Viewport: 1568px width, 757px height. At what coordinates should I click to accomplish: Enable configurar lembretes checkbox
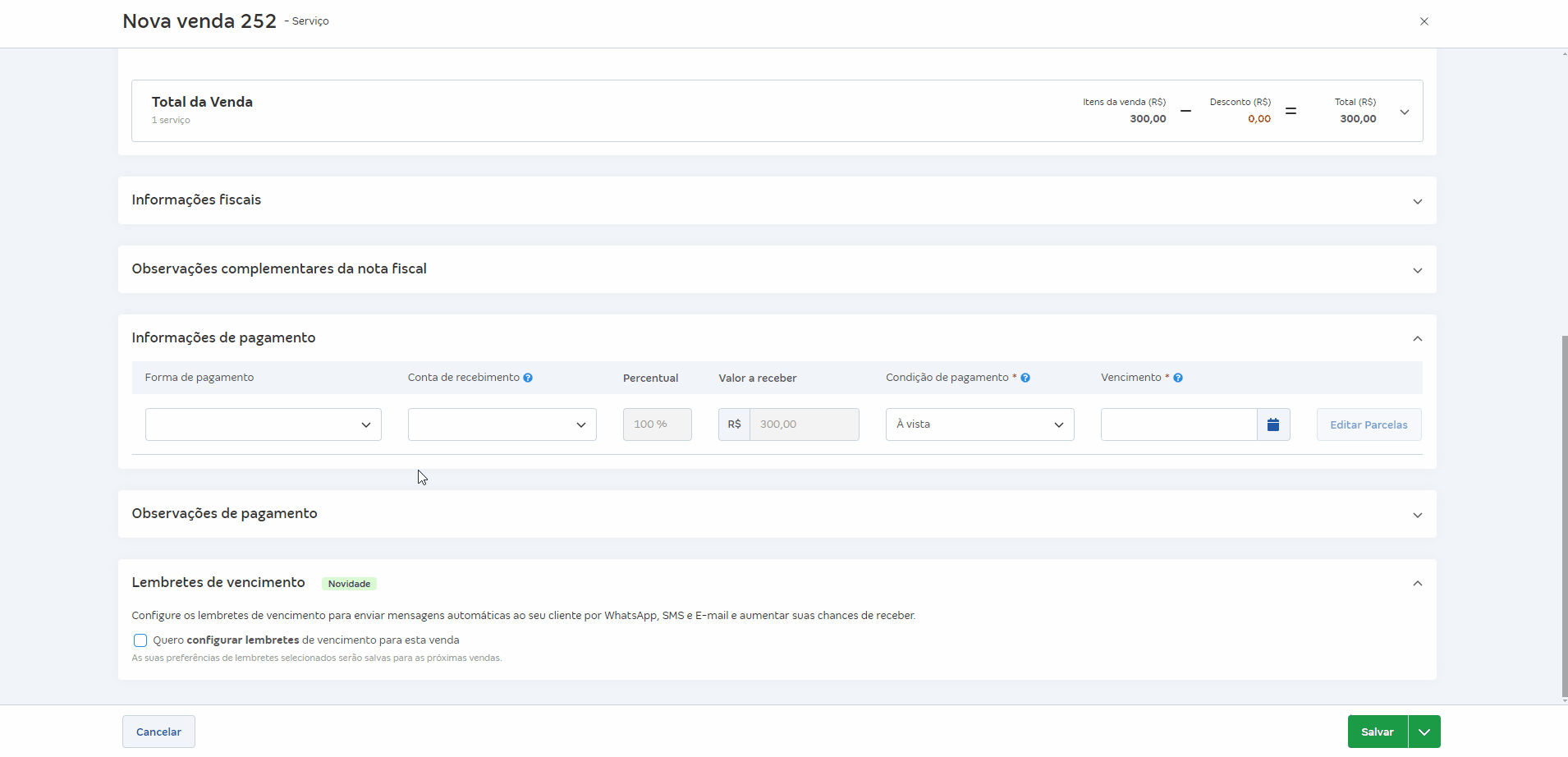(140, 640)
